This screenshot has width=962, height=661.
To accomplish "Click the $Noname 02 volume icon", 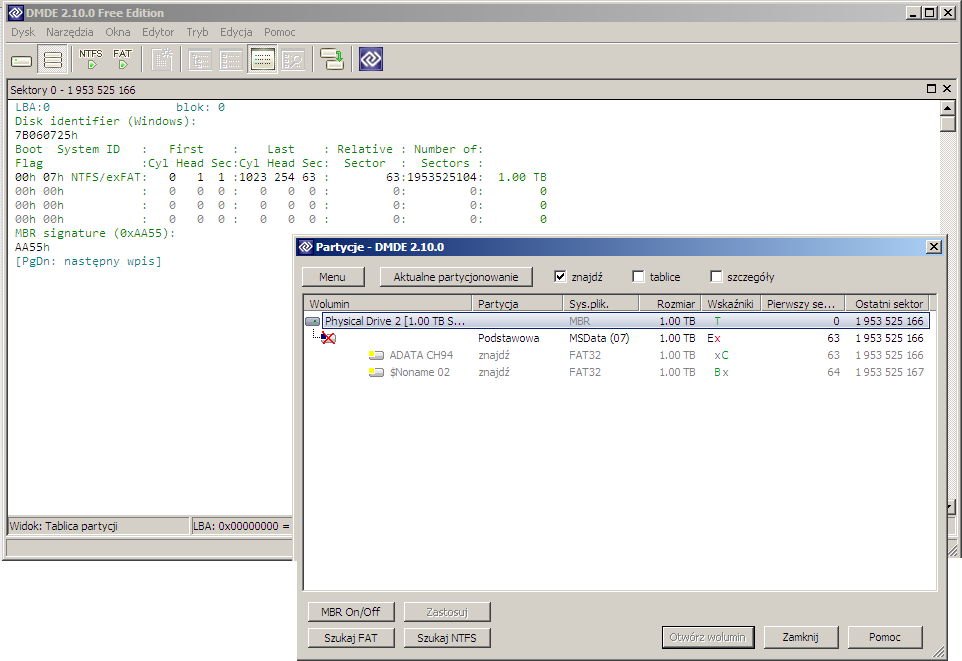I will pyautogui.click(x=375, y=373).
